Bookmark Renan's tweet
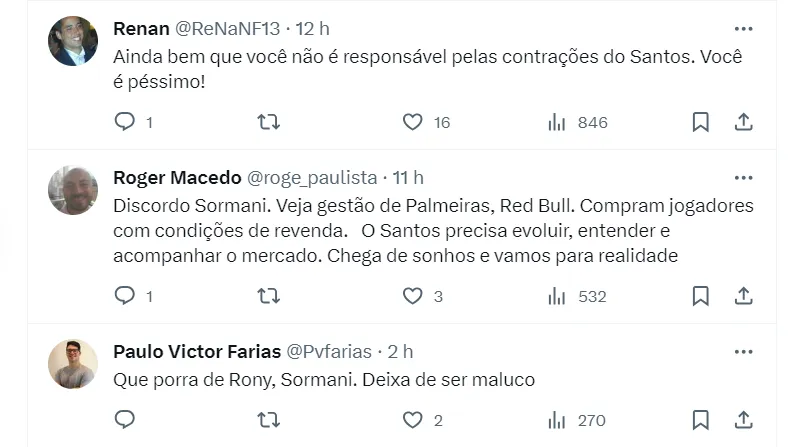789x447 pixels. pyautogui.click(x=701, y=122)
